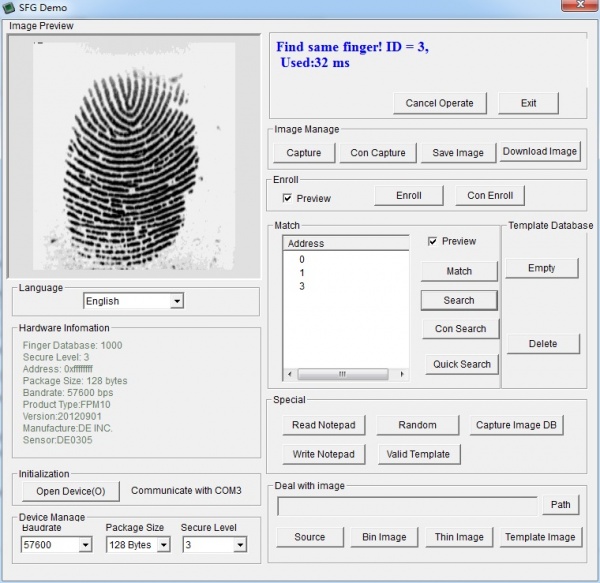Click the Con Enroll button
This screenshot has width=600, height=583.
pos(490,195)
